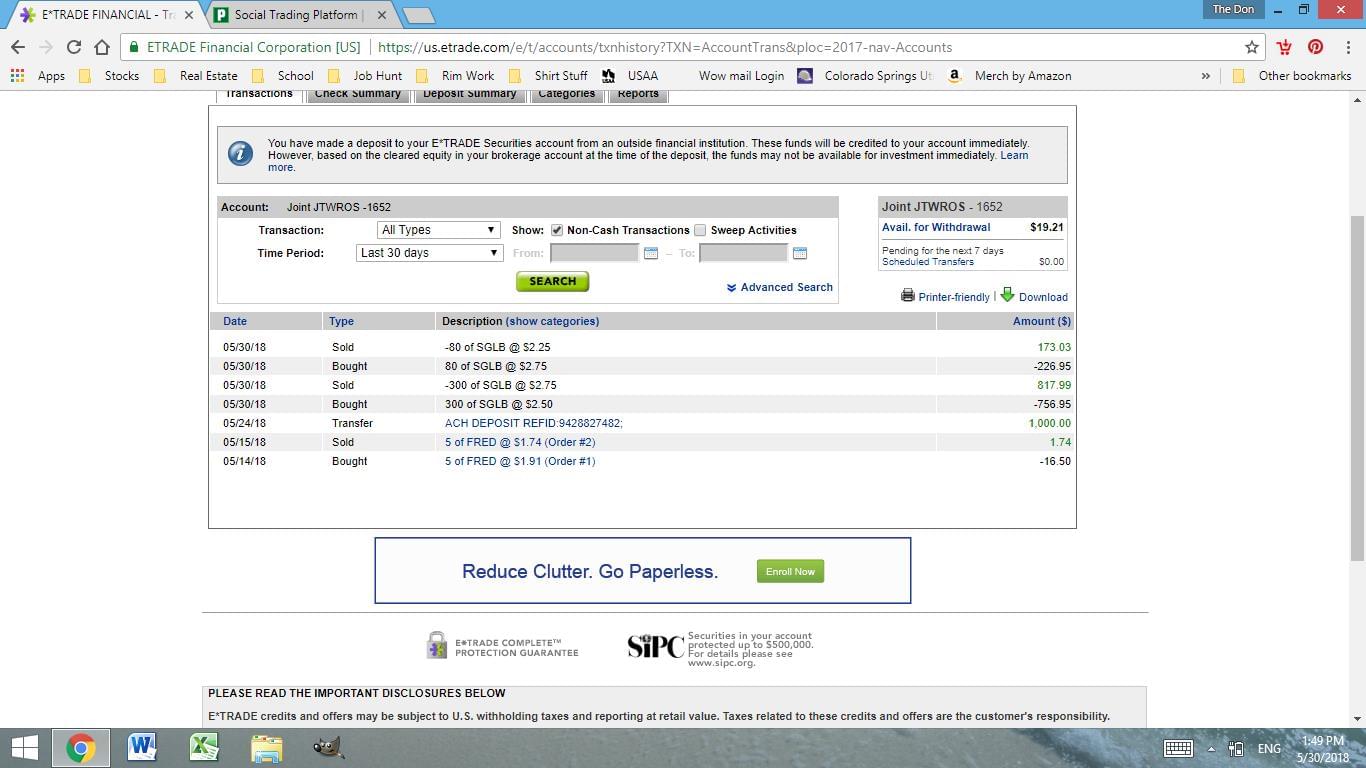
Task: Open Microsoft Word from the taskbar
Action: click(142, 748)
